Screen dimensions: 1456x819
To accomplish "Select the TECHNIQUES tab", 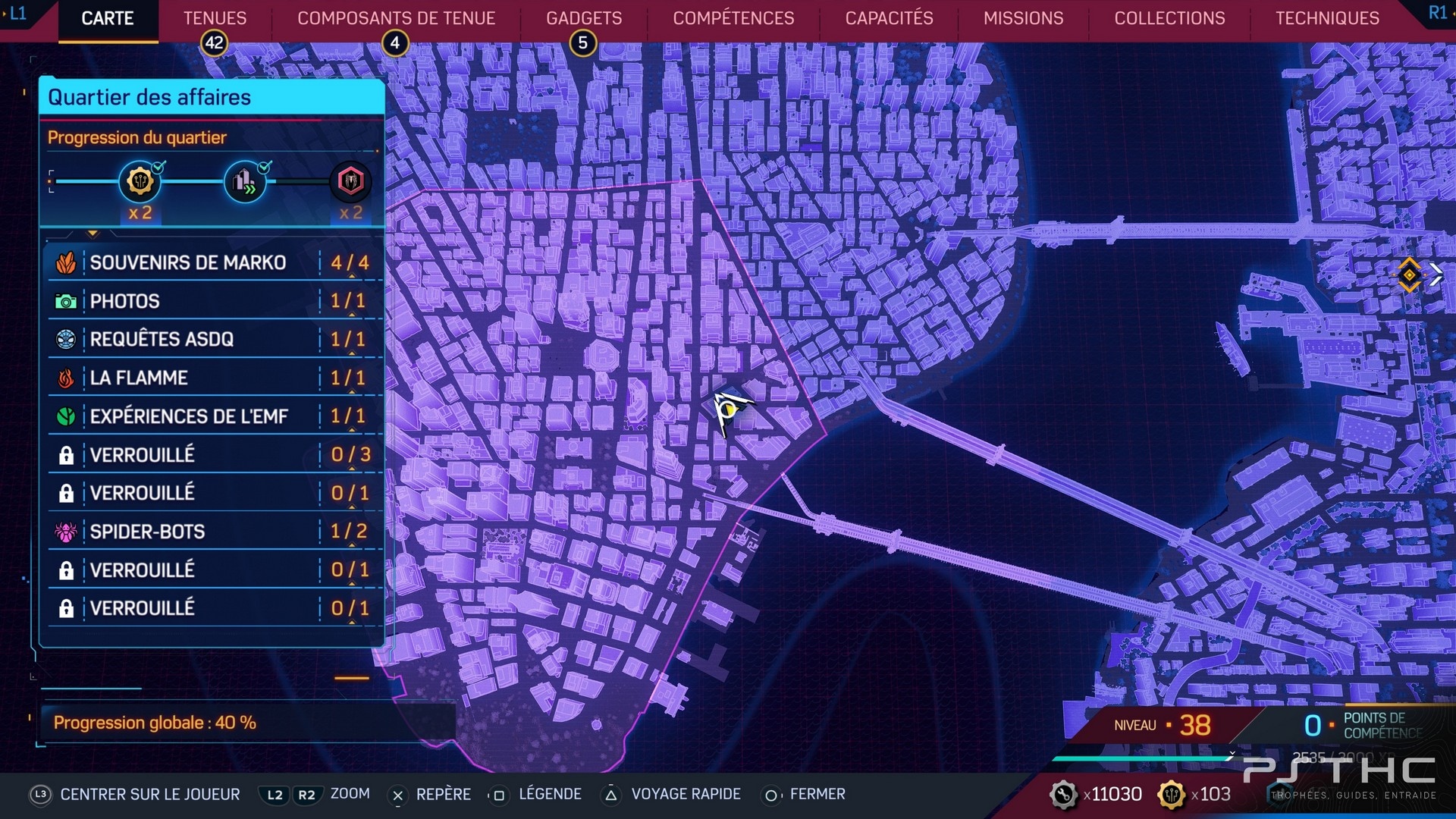I will (1327, 18).
